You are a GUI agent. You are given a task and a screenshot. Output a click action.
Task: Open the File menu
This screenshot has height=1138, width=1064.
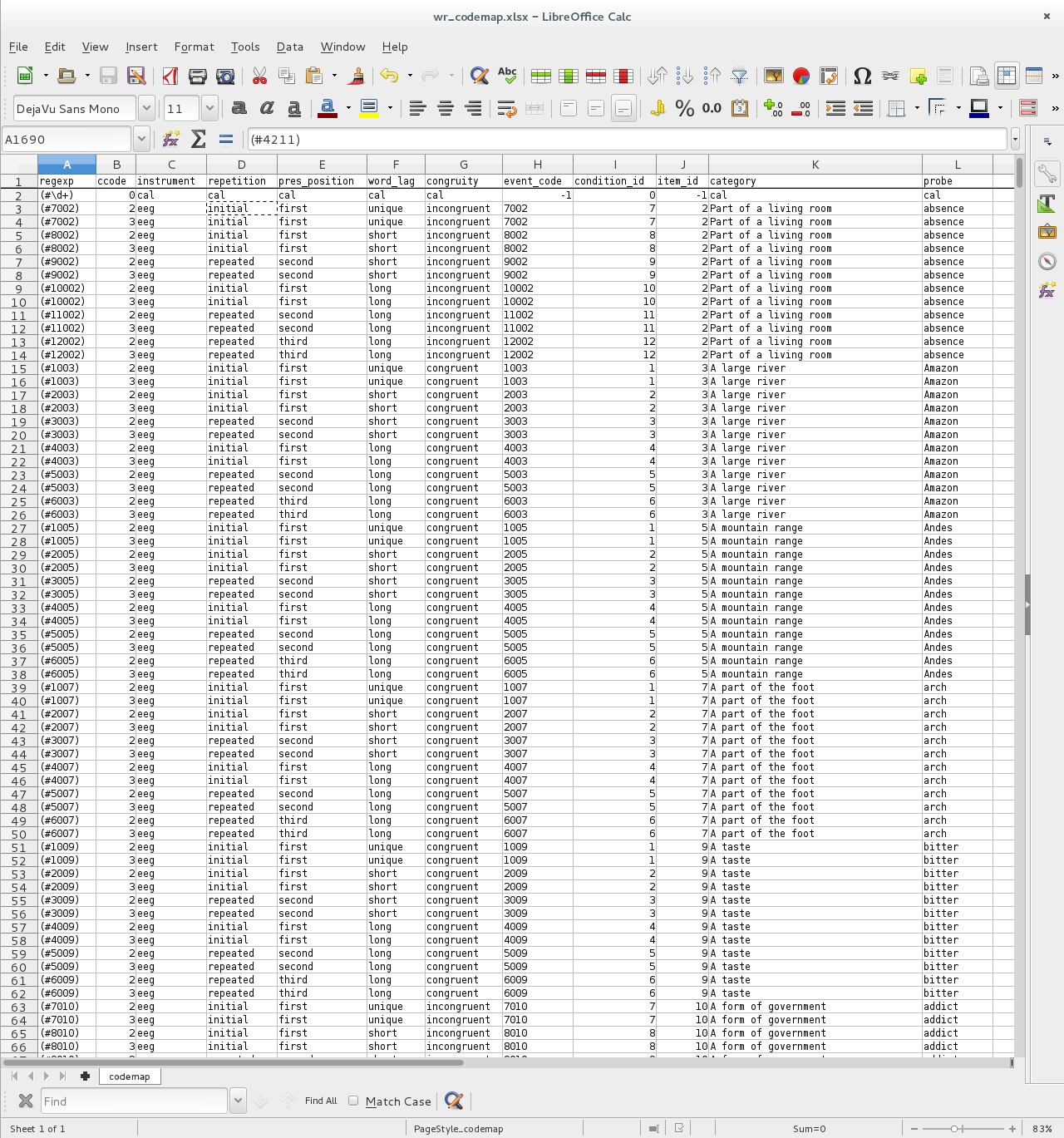click(18, 47)
